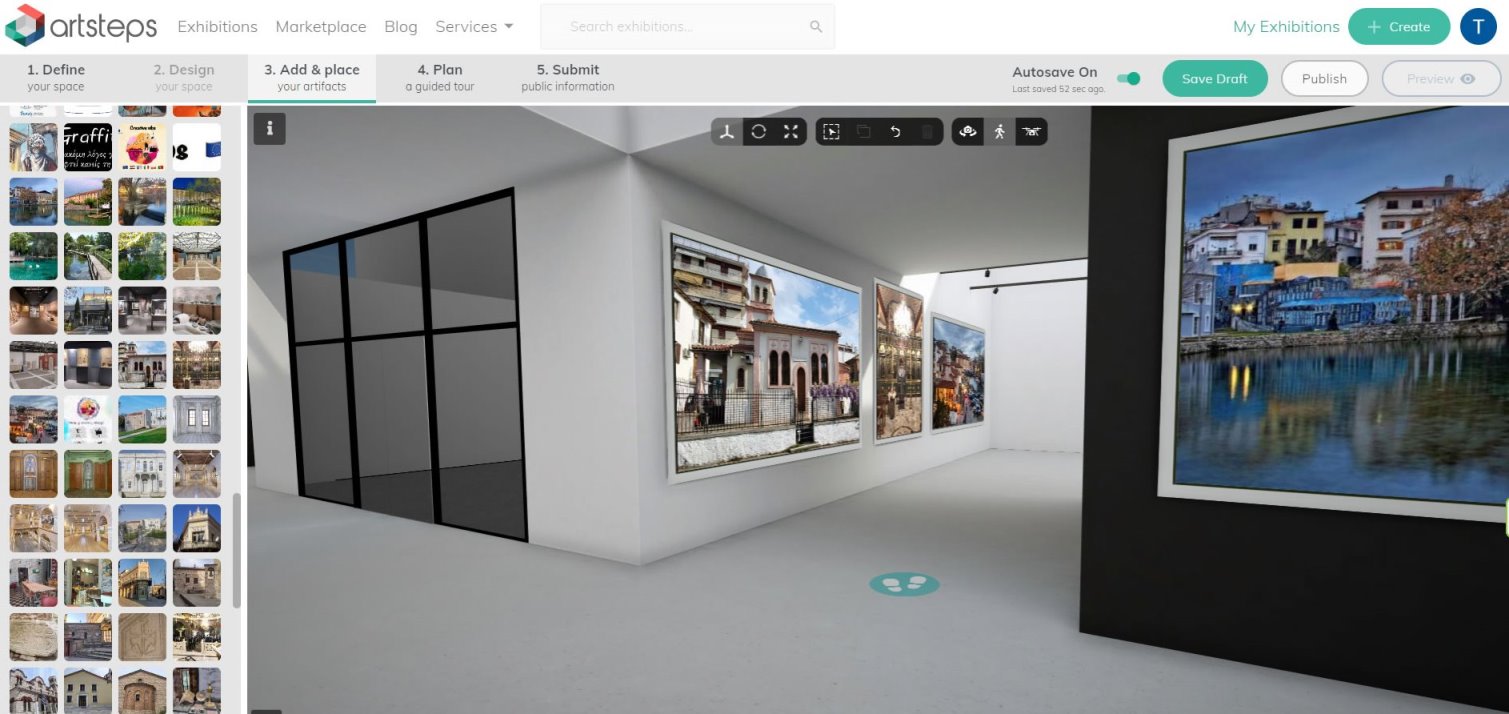Select the scale tool with four arrows
The width and height of the screenshot is (1509, 714).
pyautogui.click(x=791, y=132)
